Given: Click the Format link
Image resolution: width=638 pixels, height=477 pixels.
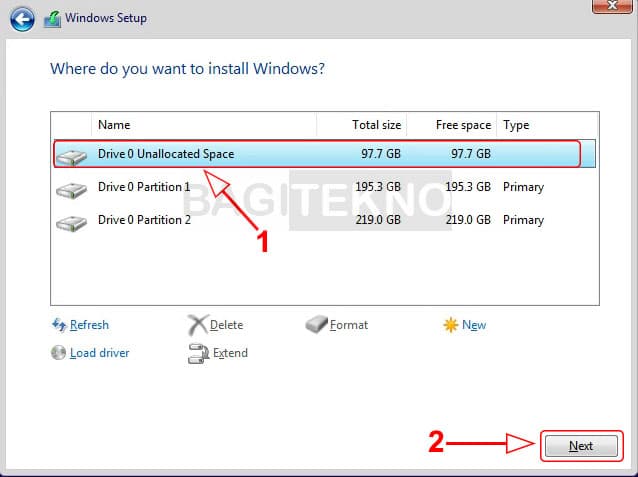Looking at the screenshot, I should (349, 325).
